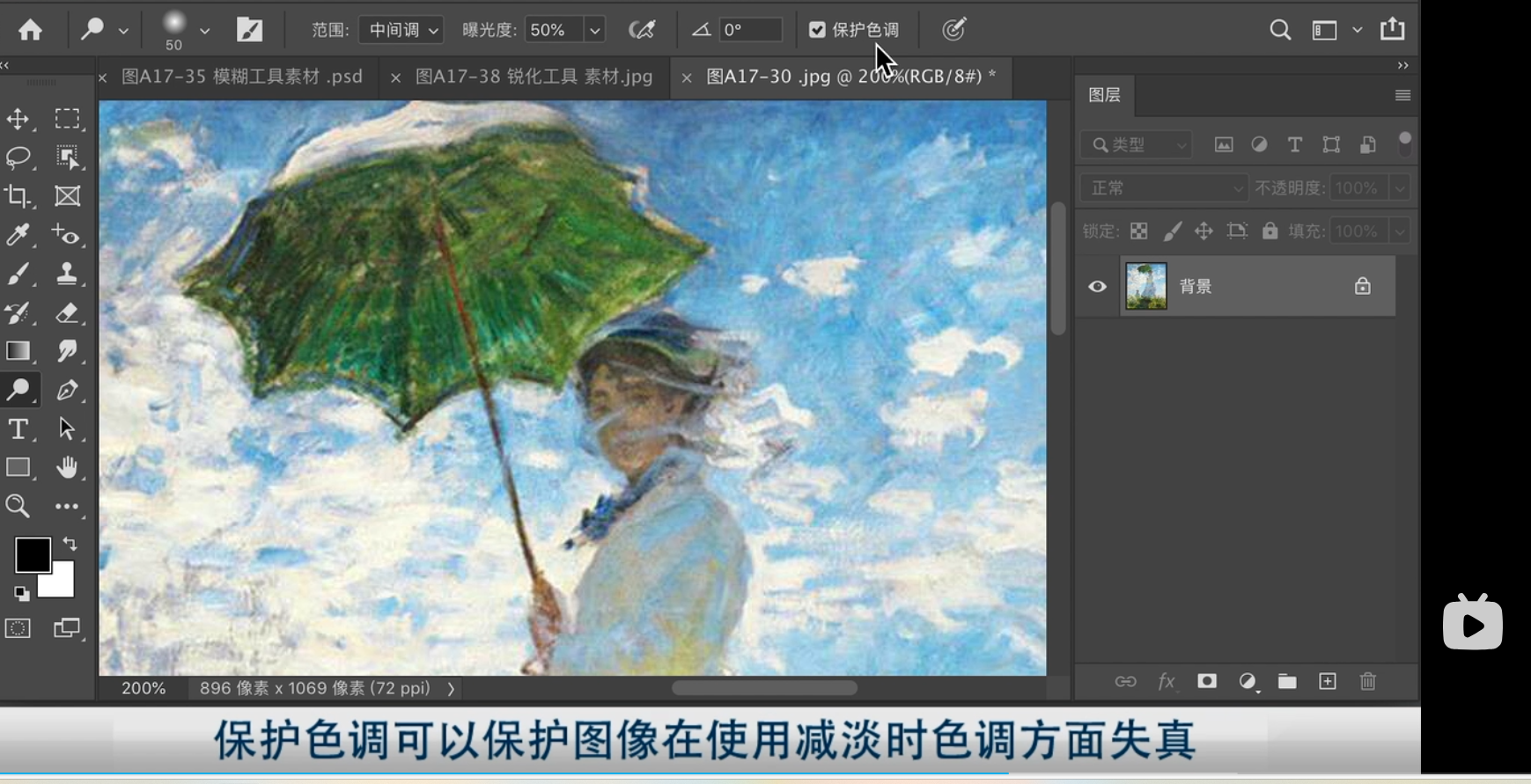The height and width of the screenshot is (784, 1531).
Task: Select the Frame tool
Action: (67, 196)
